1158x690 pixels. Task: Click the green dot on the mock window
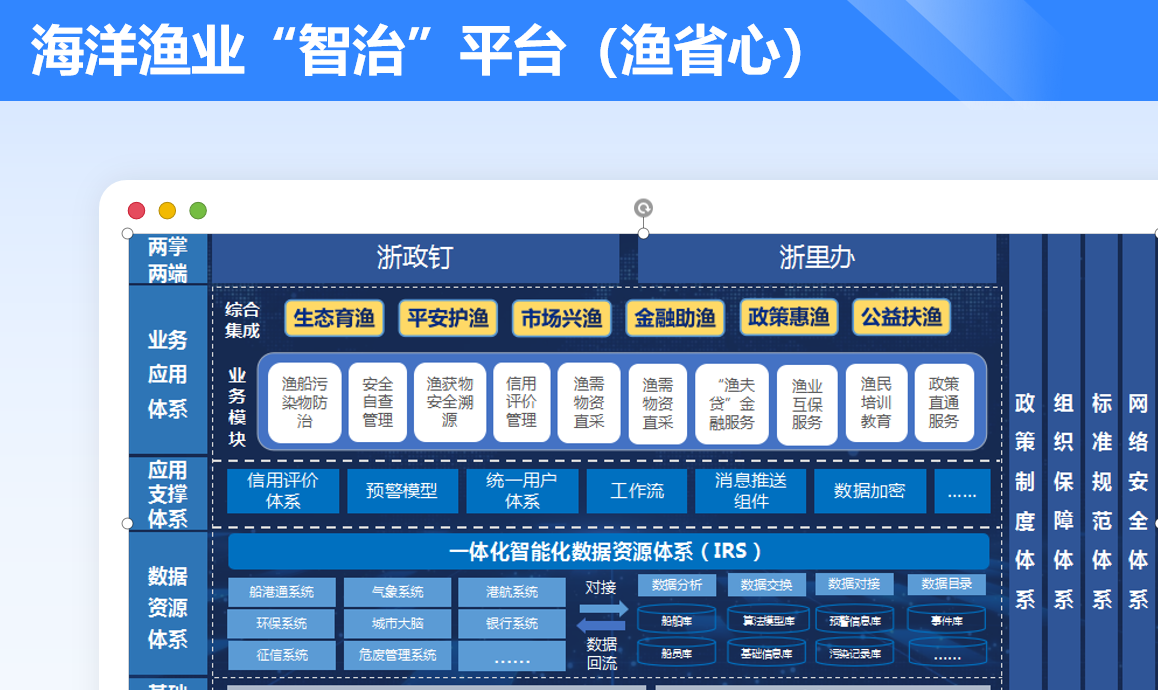pyautogui.click(x=198, y=211)
